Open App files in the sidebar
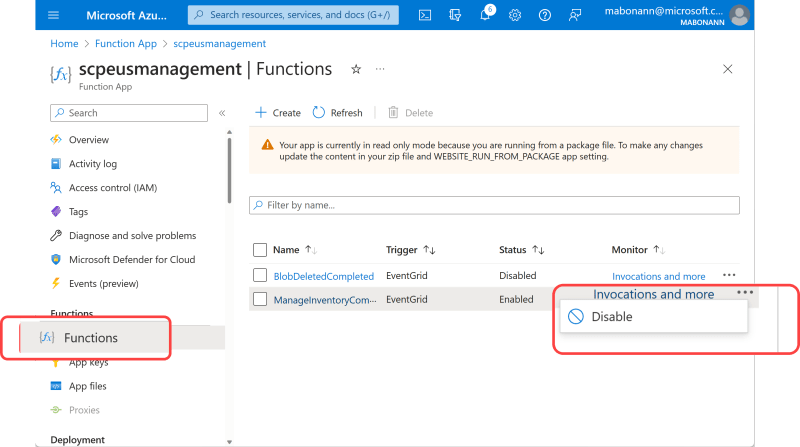 (x=88, y=386)
